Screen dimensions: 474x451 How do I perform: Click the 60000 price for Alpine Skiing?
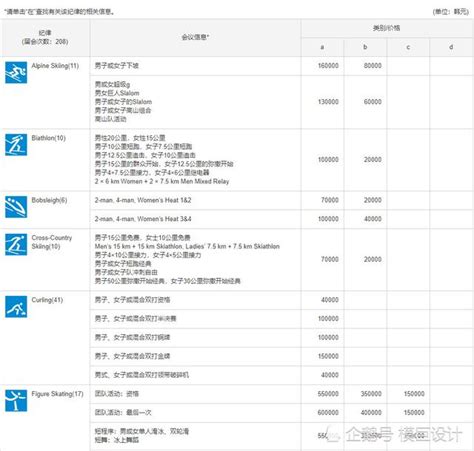(x=373, y=102)
